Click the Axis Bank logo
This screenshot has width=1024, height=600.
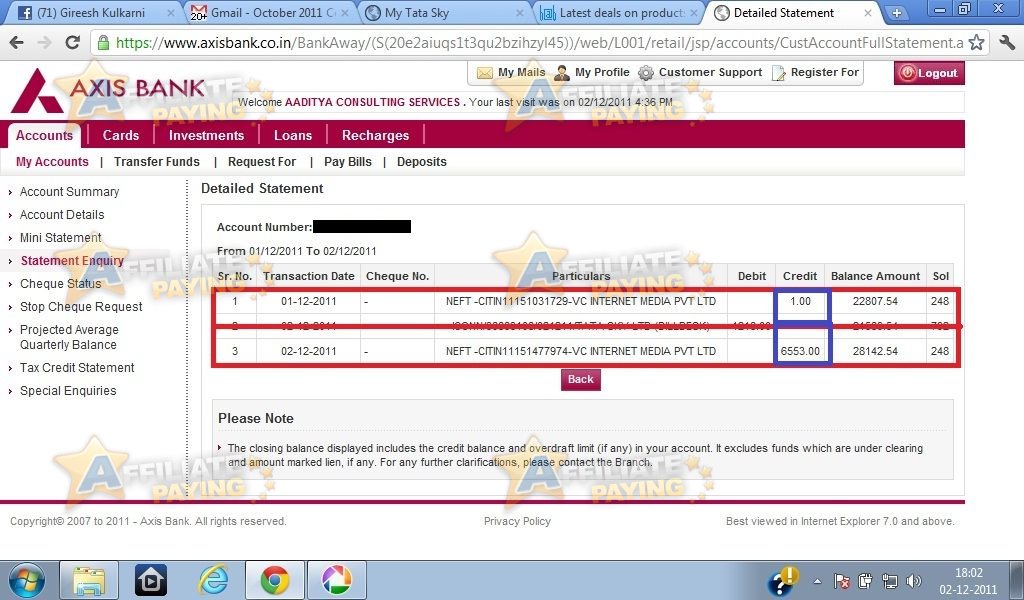point(108,90)
